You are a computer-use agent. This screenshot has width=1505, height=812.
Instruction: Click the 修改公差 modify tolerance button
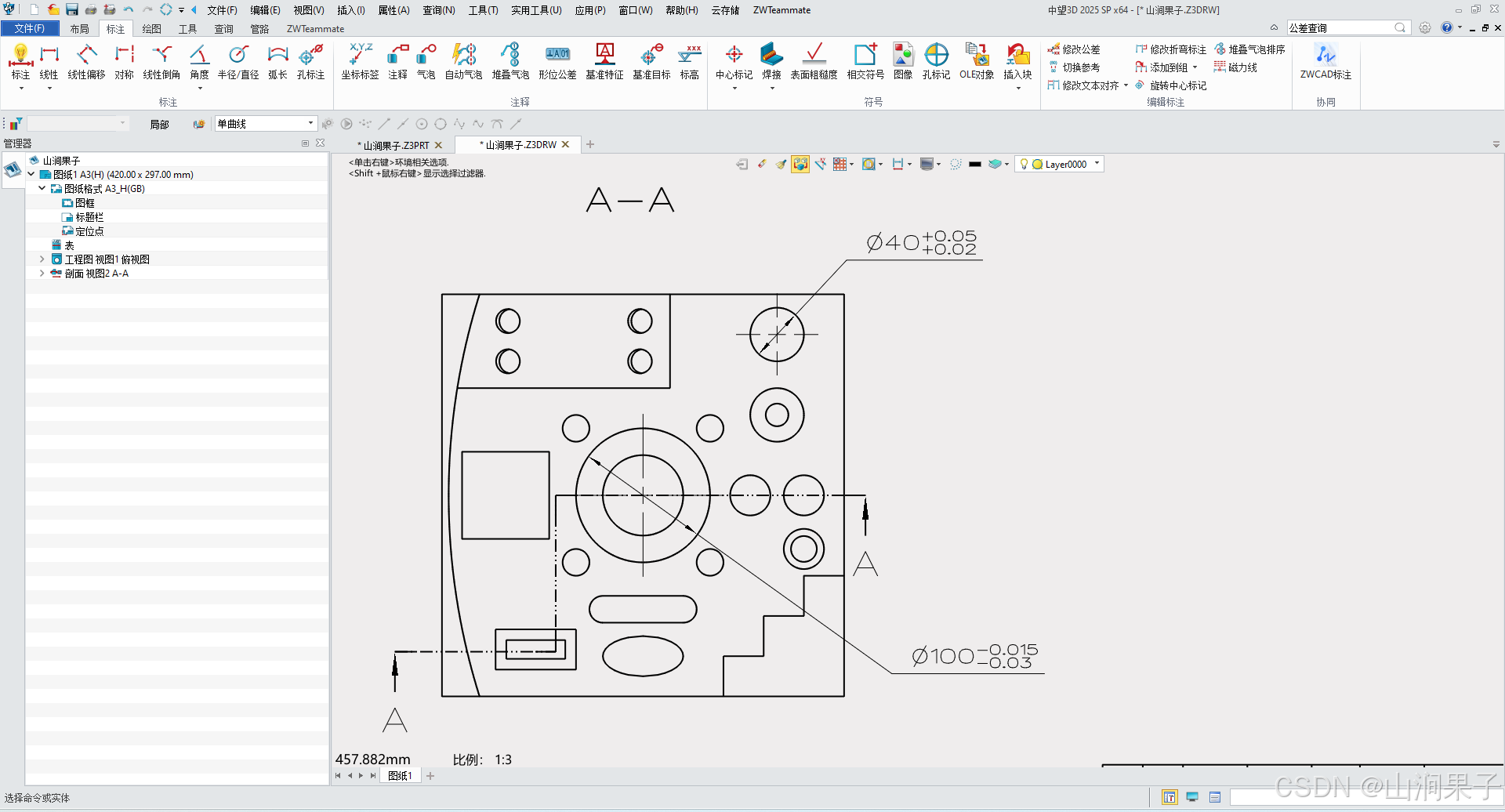pyautogui.click(x=1074, y=49)
